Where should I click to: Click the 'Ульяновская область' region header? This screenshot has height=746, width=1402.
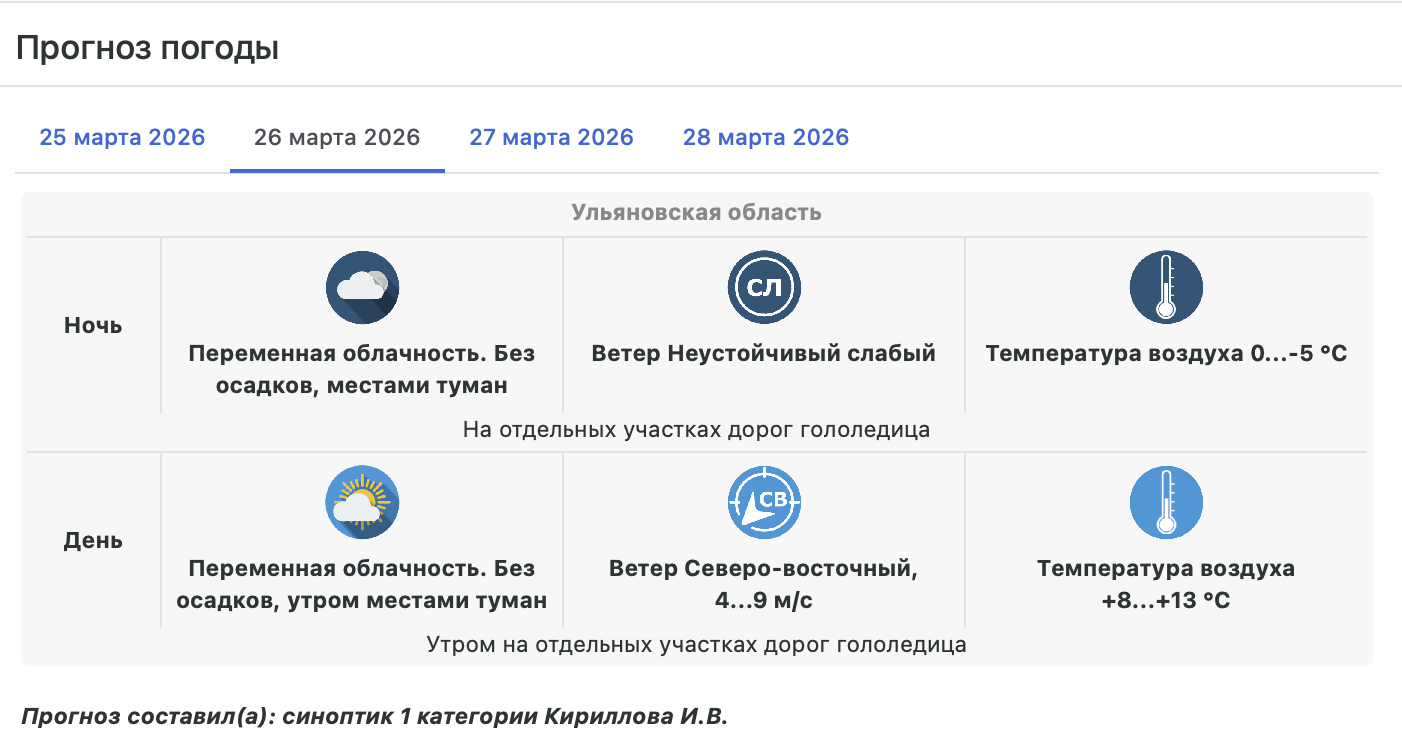coord(696,213)
